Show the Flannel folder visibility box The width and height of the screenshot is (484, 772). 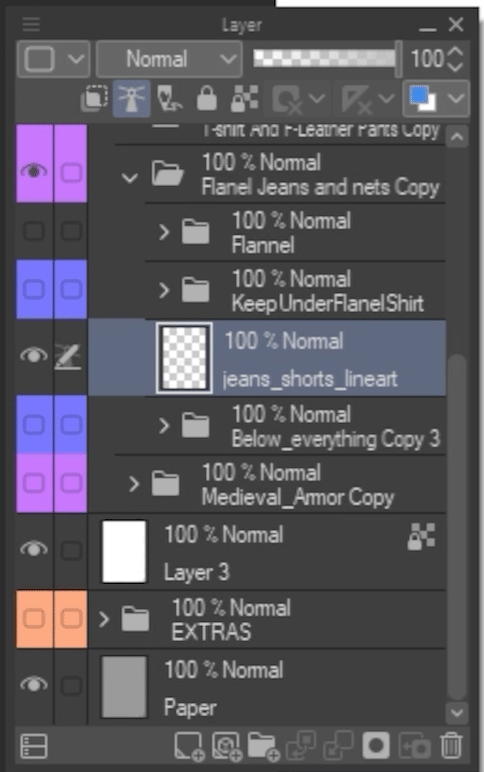34,231
